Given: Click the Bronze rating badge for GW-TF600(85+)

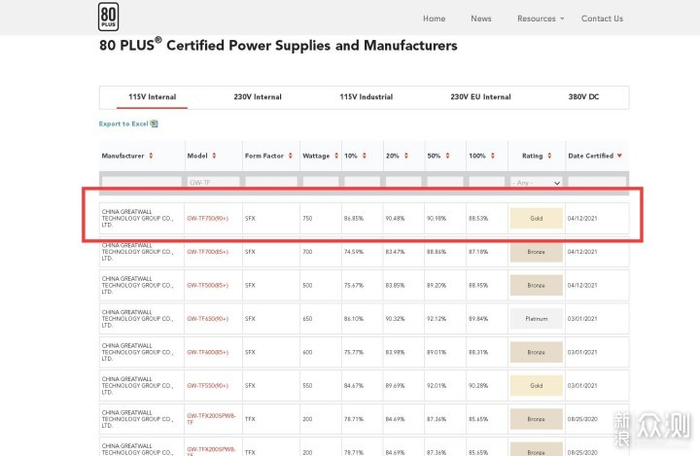Looking at the screenshot, I should (x=536, y=352).
